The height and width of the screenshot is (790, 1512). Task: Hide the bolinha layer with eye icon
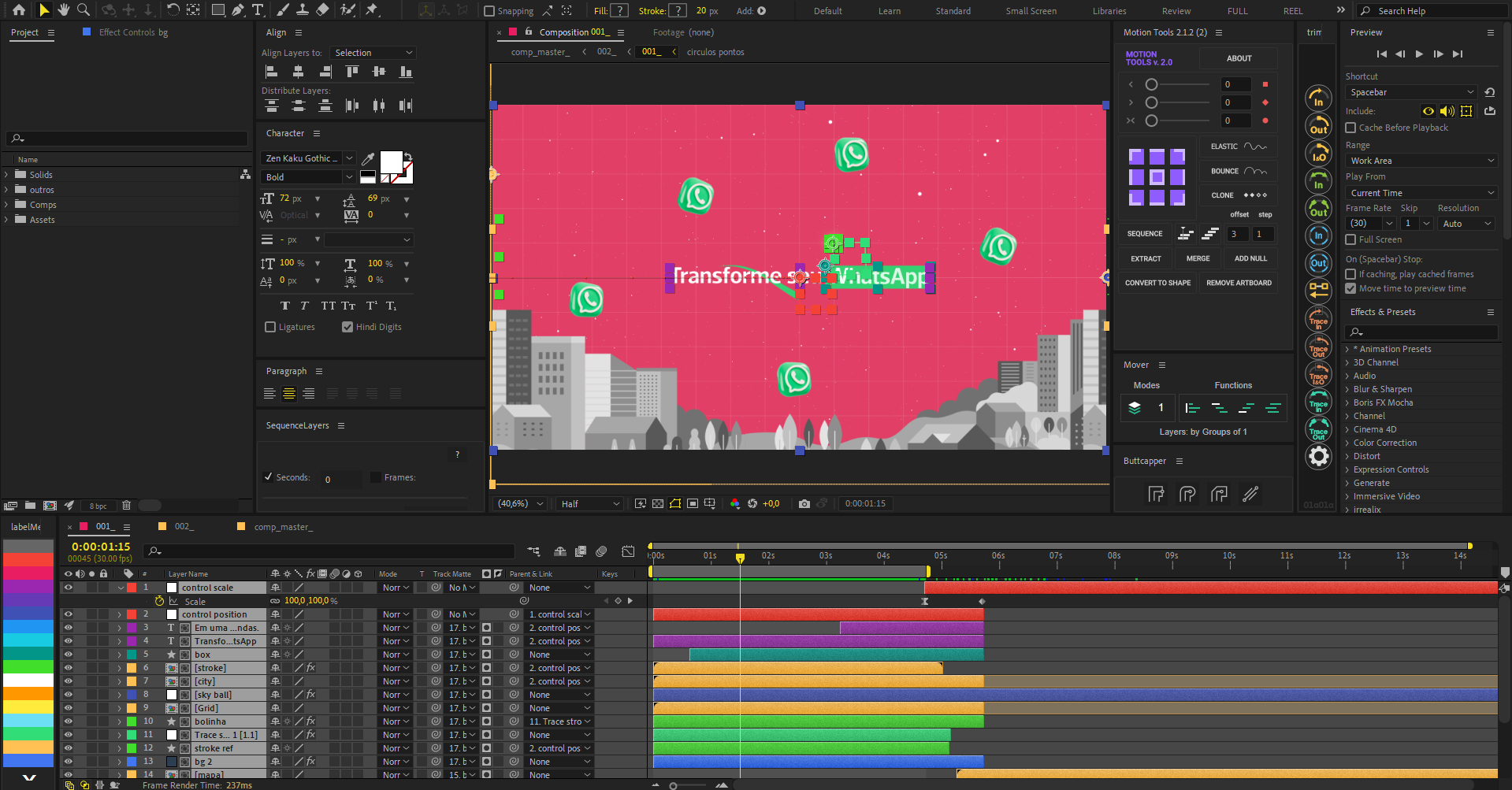pyautogui.click(x=68, y=721)
